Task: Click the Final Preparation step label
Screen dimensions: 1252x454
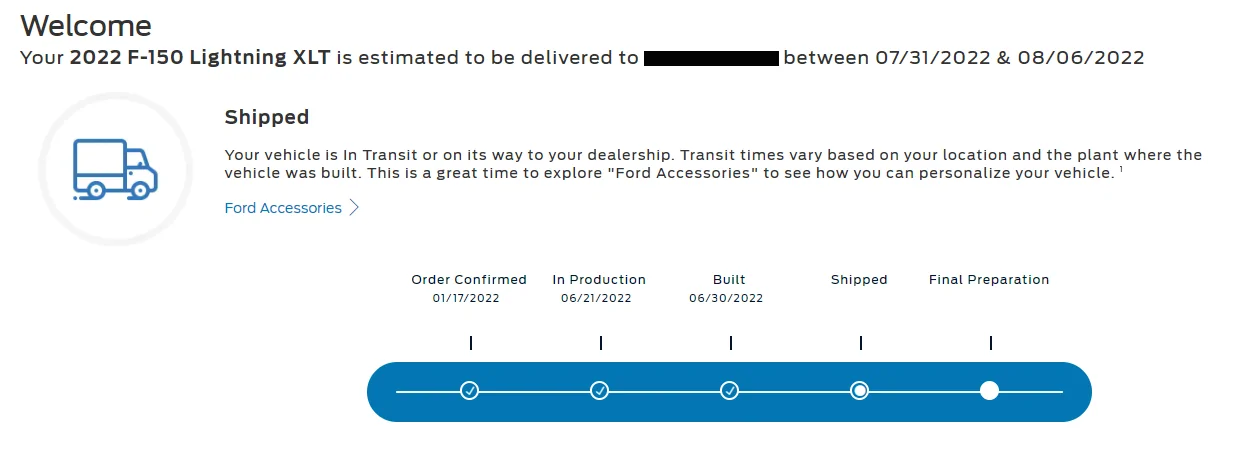Action: tap(989, 280)
